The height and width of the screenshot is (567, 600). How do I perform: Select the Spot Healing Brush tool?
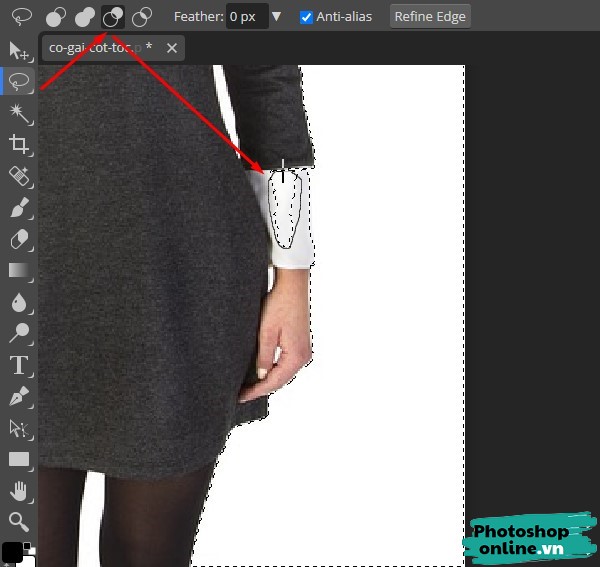click(18, 177)
